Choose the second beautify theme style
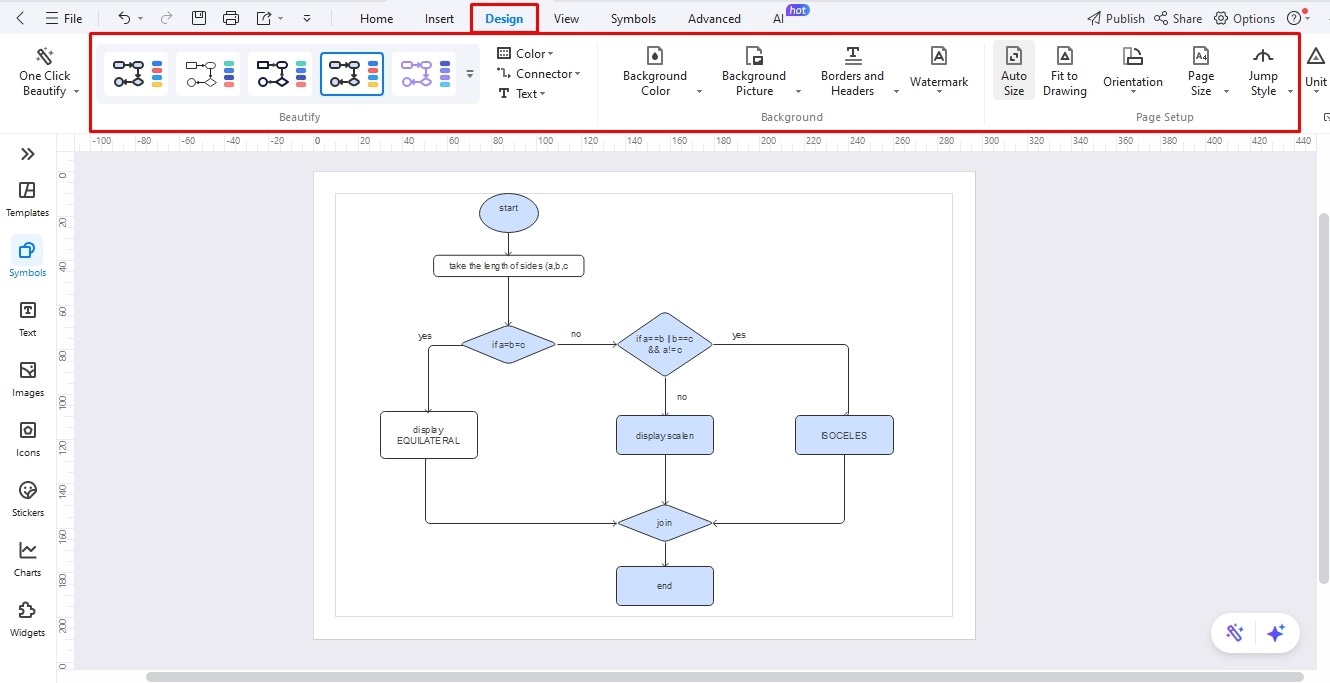The width and height of the screenshot is (1330, 683). point(207,73)
